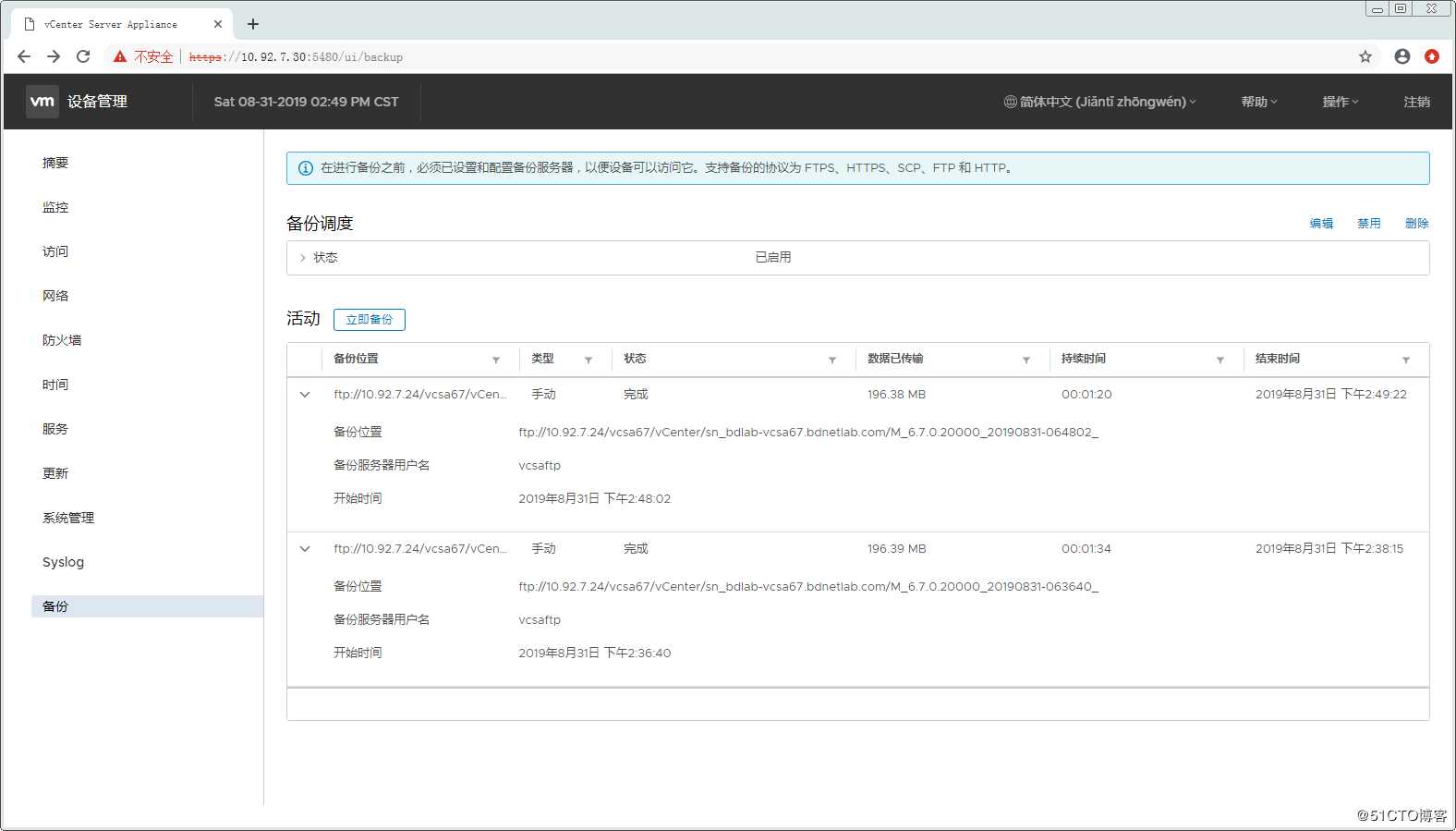This screenshot has height=831, width=1456.
Task: Filter the 类型 column
Action: 588,360
